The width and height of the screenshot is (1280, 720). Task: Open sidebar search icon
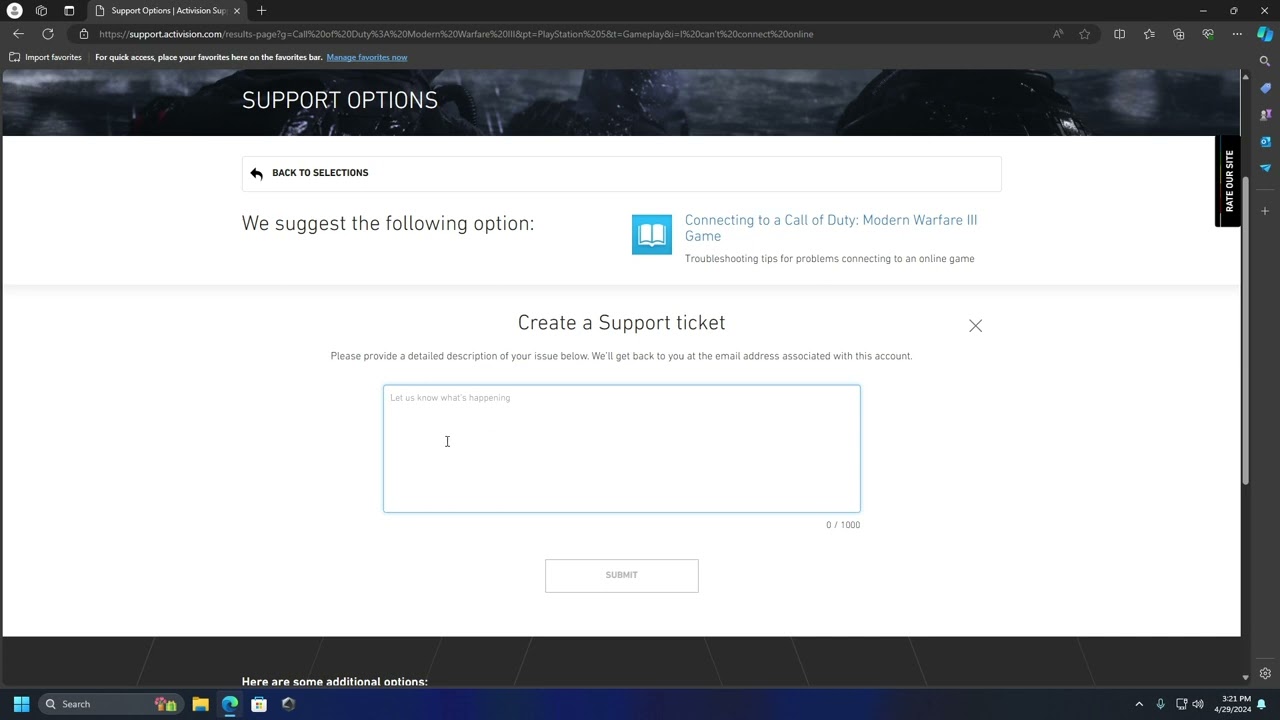(1265, 62)
